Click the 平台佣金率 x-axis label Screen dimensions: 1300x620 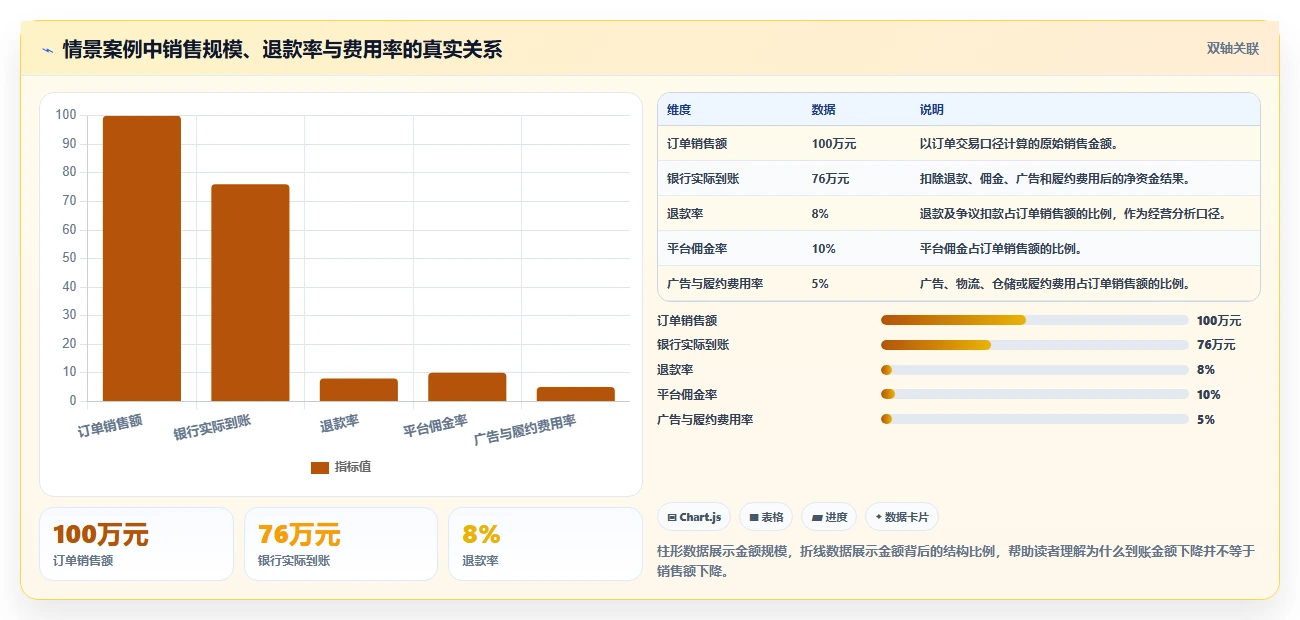pyautogui.click(x=436, y=426)
